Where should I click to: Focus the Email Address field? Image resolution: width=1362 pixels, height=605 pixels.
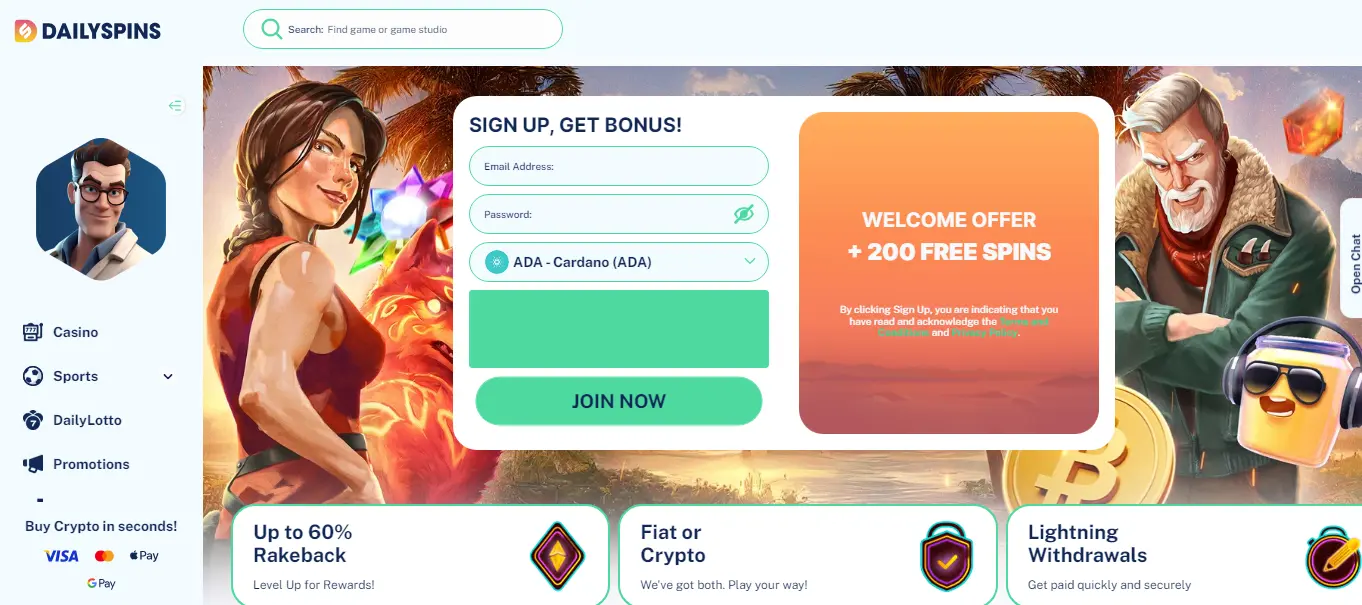619,166
